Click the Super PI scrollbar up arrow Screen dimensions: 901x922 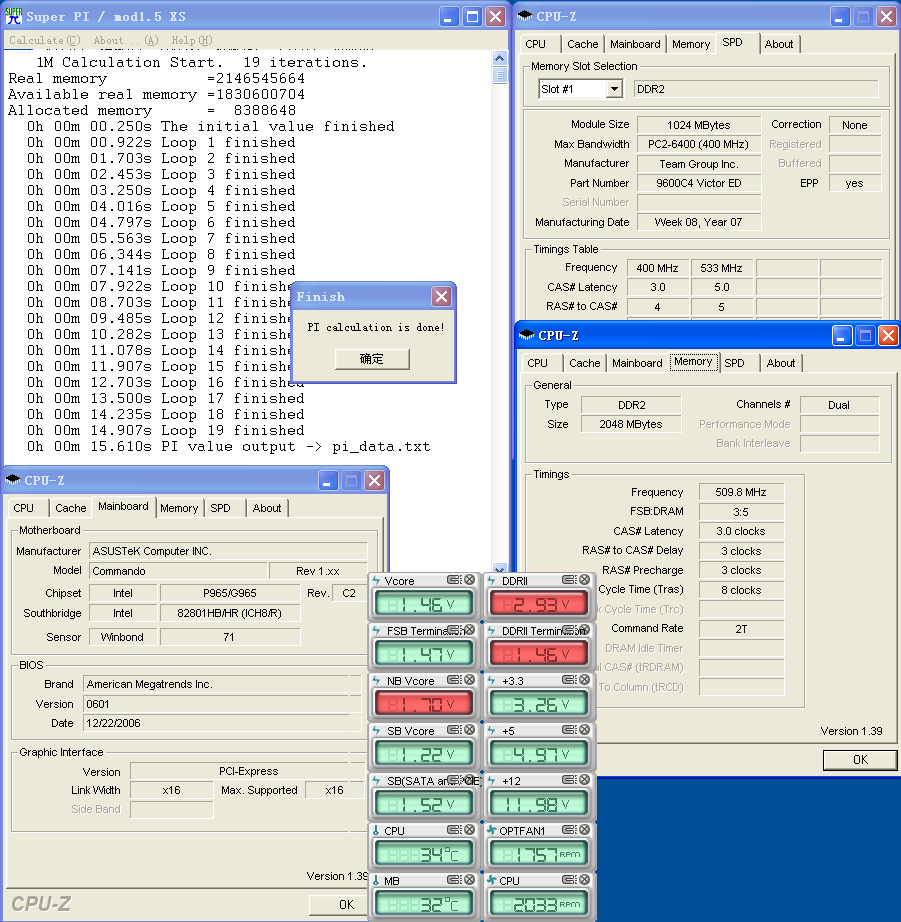[x=500, y=56]
